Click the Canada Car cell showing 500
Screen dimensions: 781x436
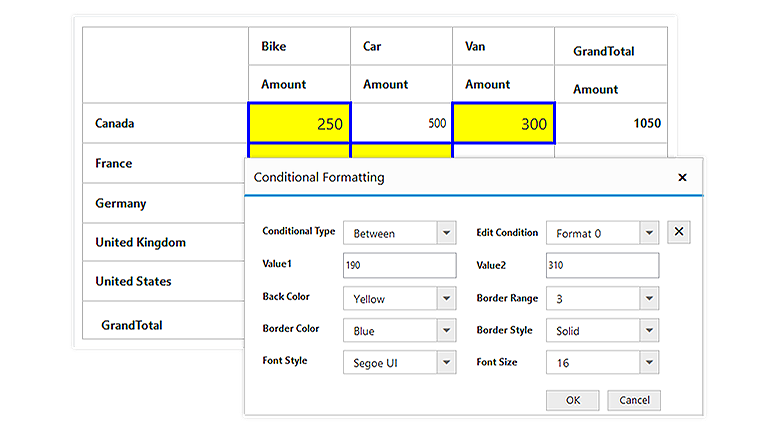coord(401,124)
